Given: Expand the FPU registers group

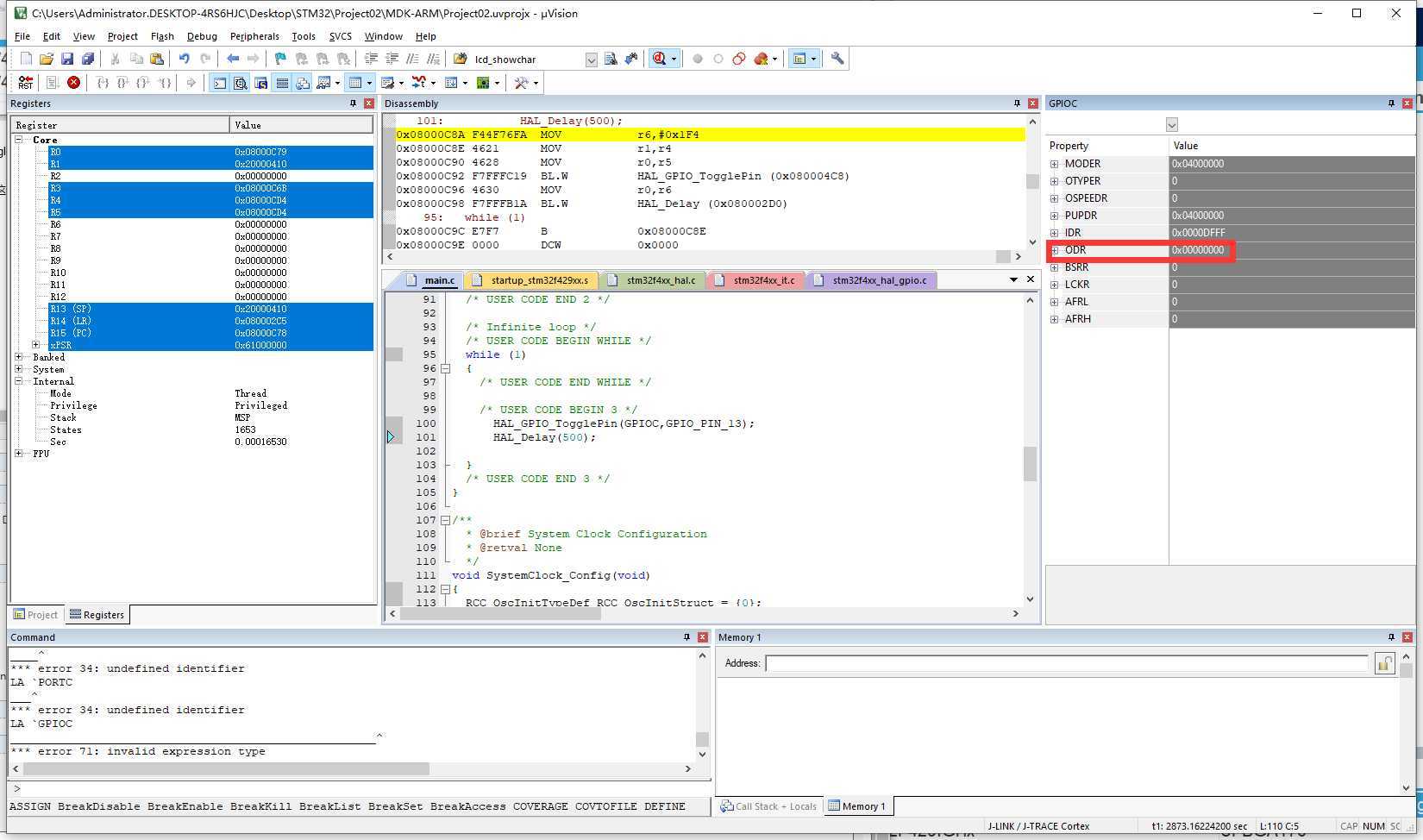Looking at the screenshot, I should point(19,454).
